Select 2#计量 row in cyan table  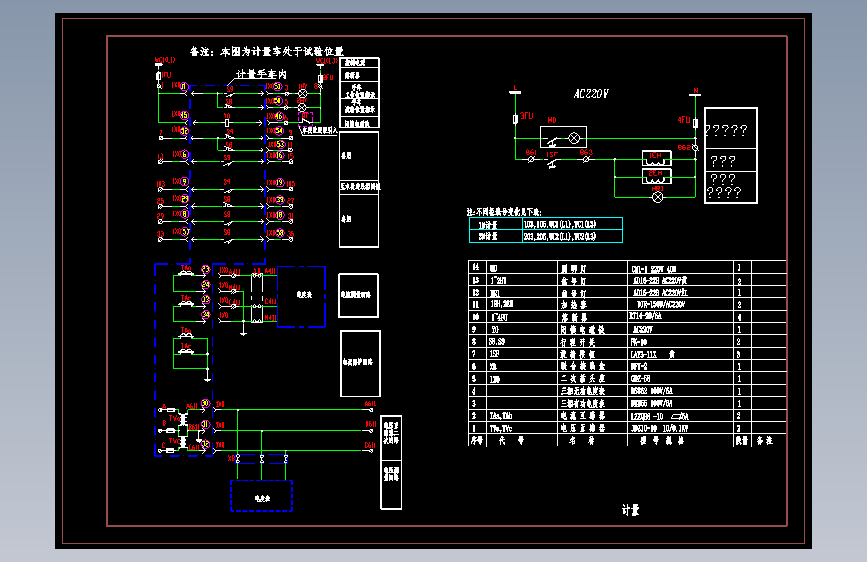(546, 236)
